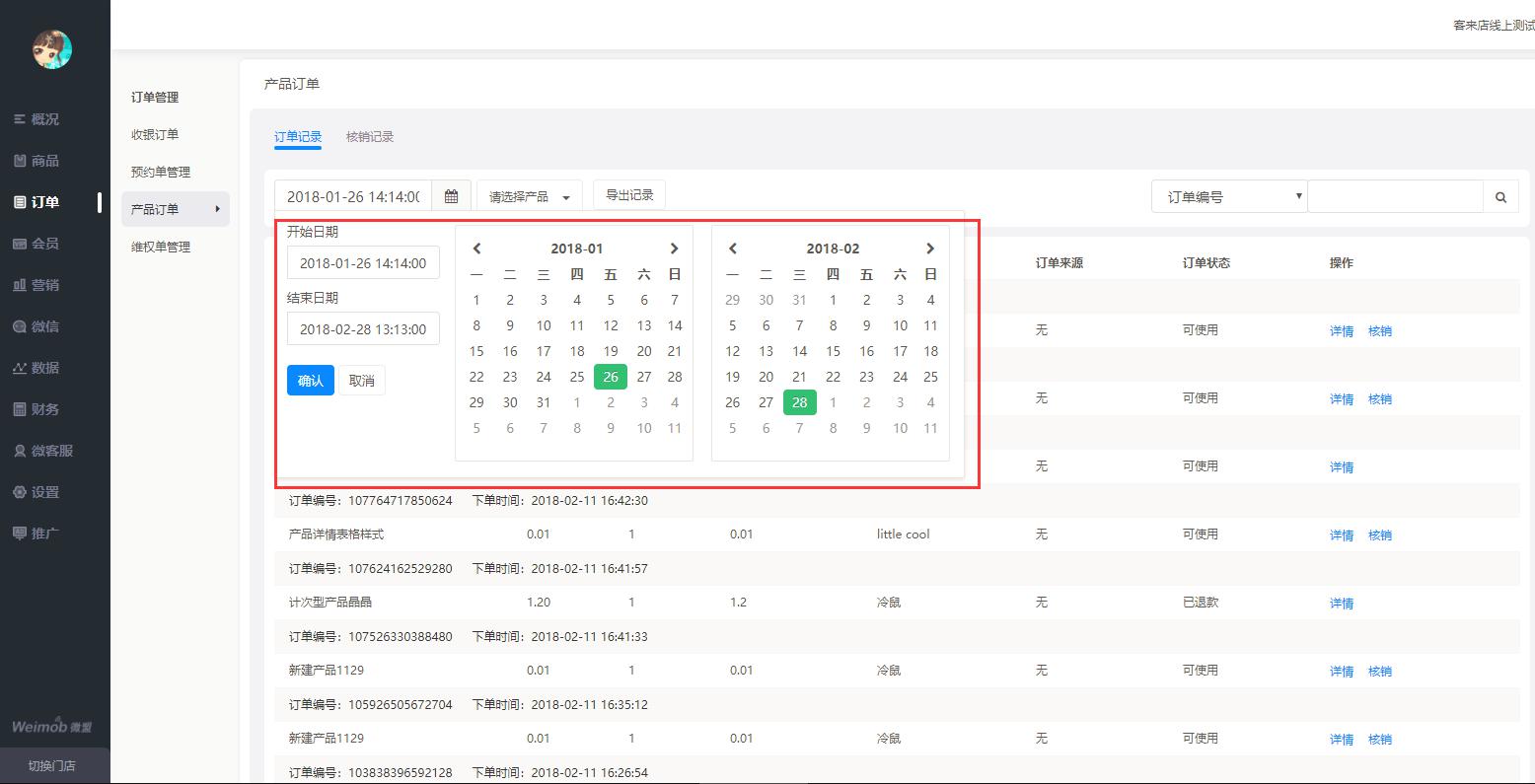Go to next month in 2018-02 calendar

click(x=929, y=249)
